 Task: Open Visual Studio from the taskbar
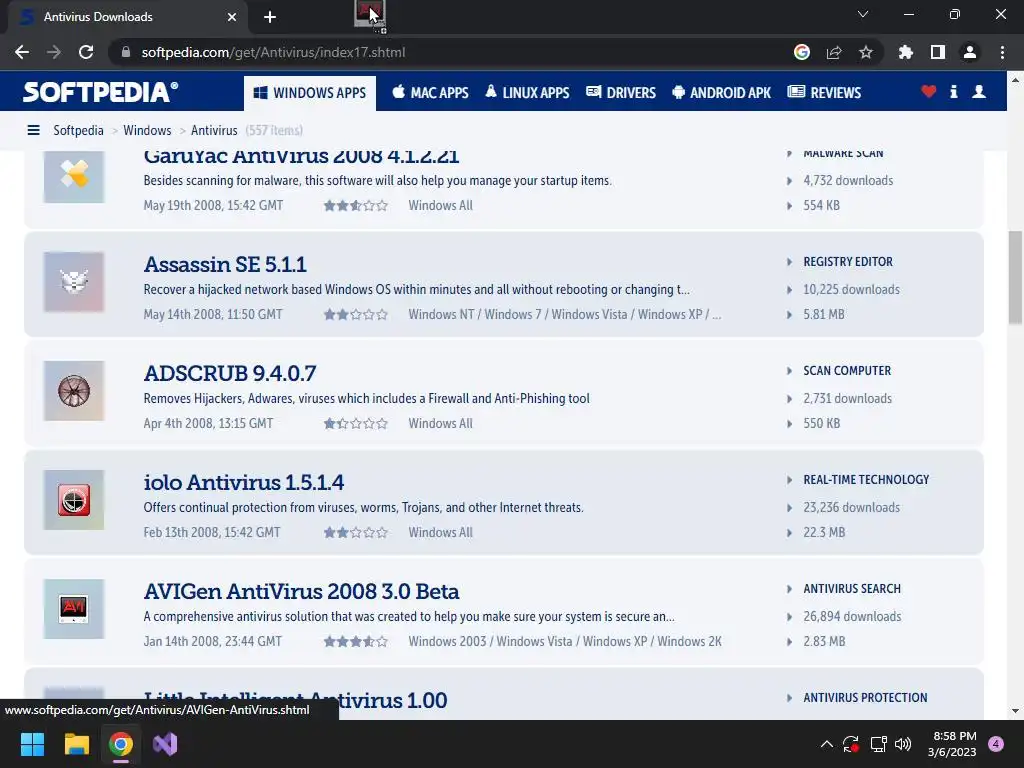165,744
